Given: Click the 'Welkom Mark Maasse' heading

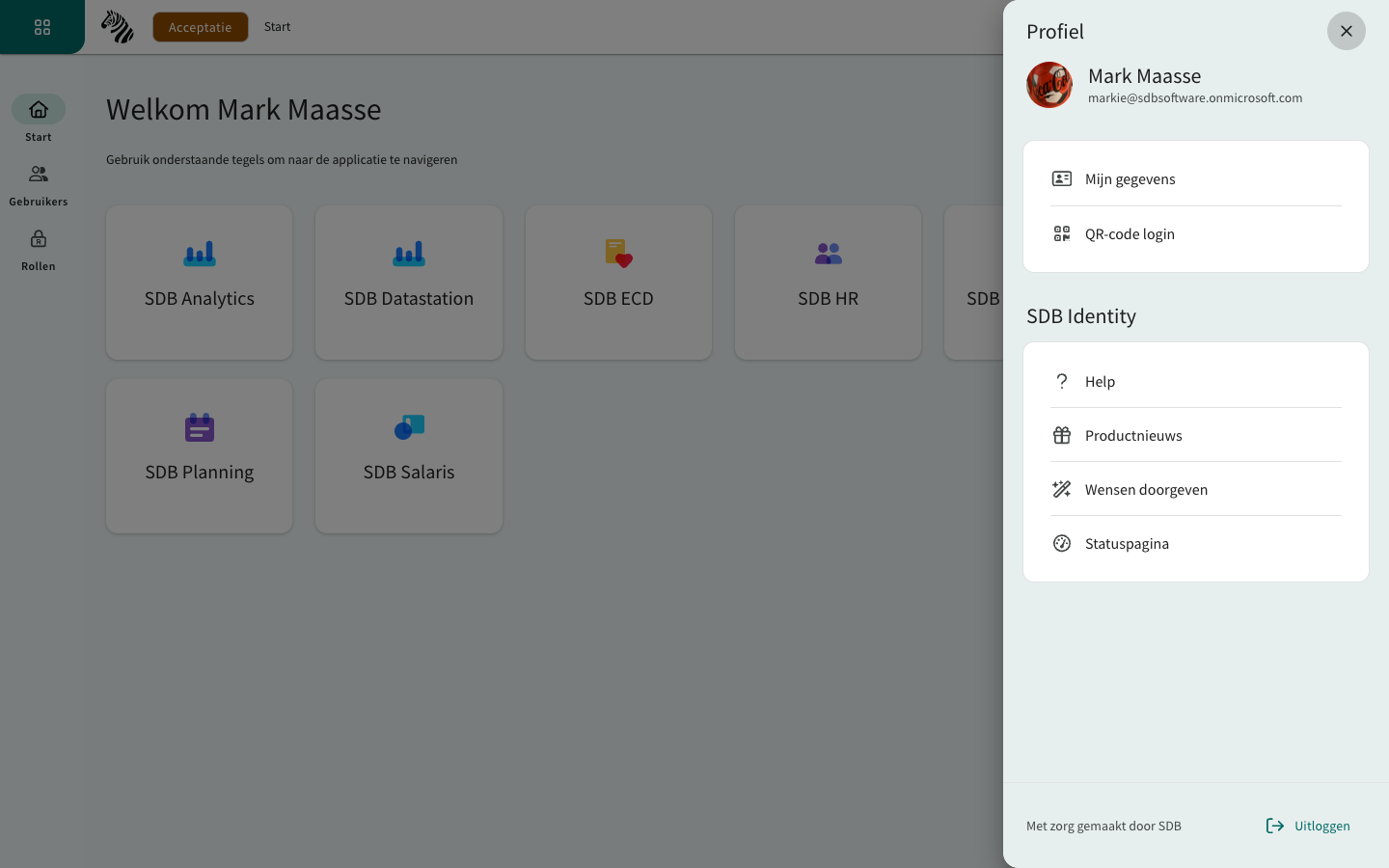Looking at the screenshot, I should [244, 110].
